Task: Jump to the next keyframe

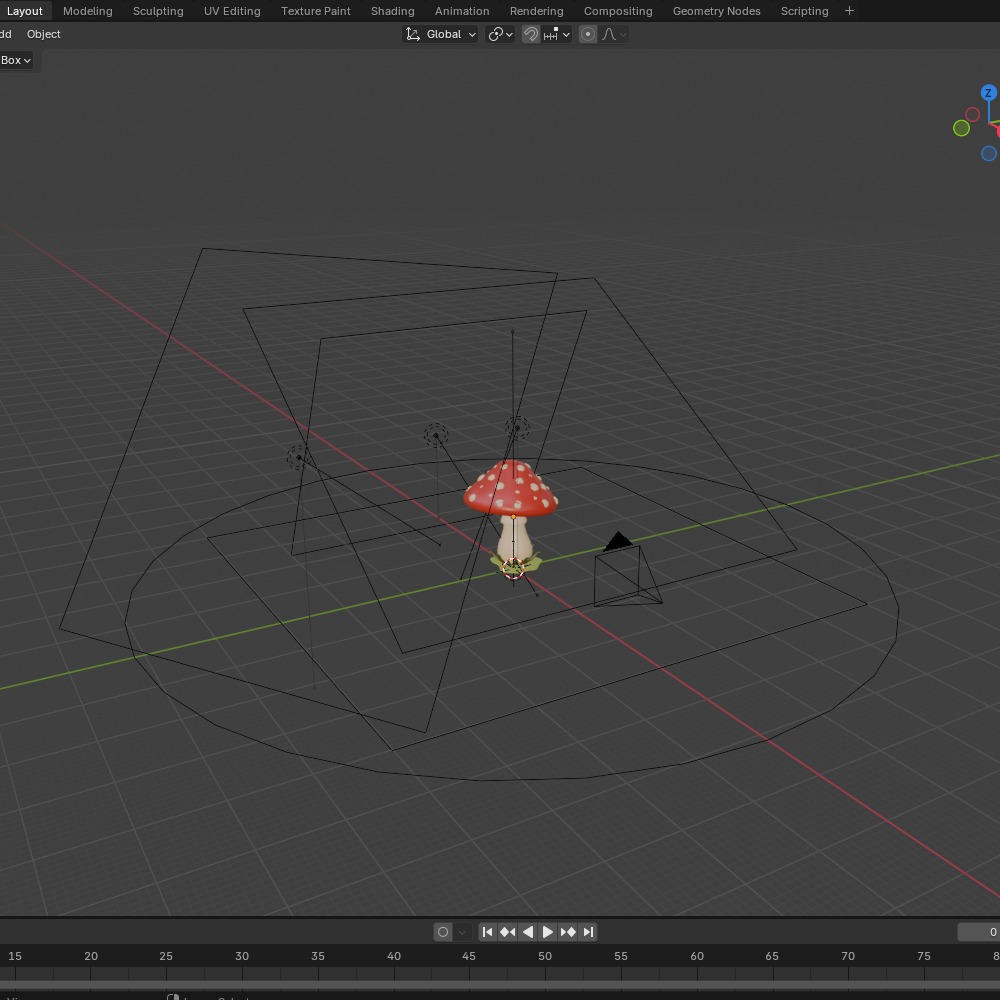Action: [x=568, y=932]
